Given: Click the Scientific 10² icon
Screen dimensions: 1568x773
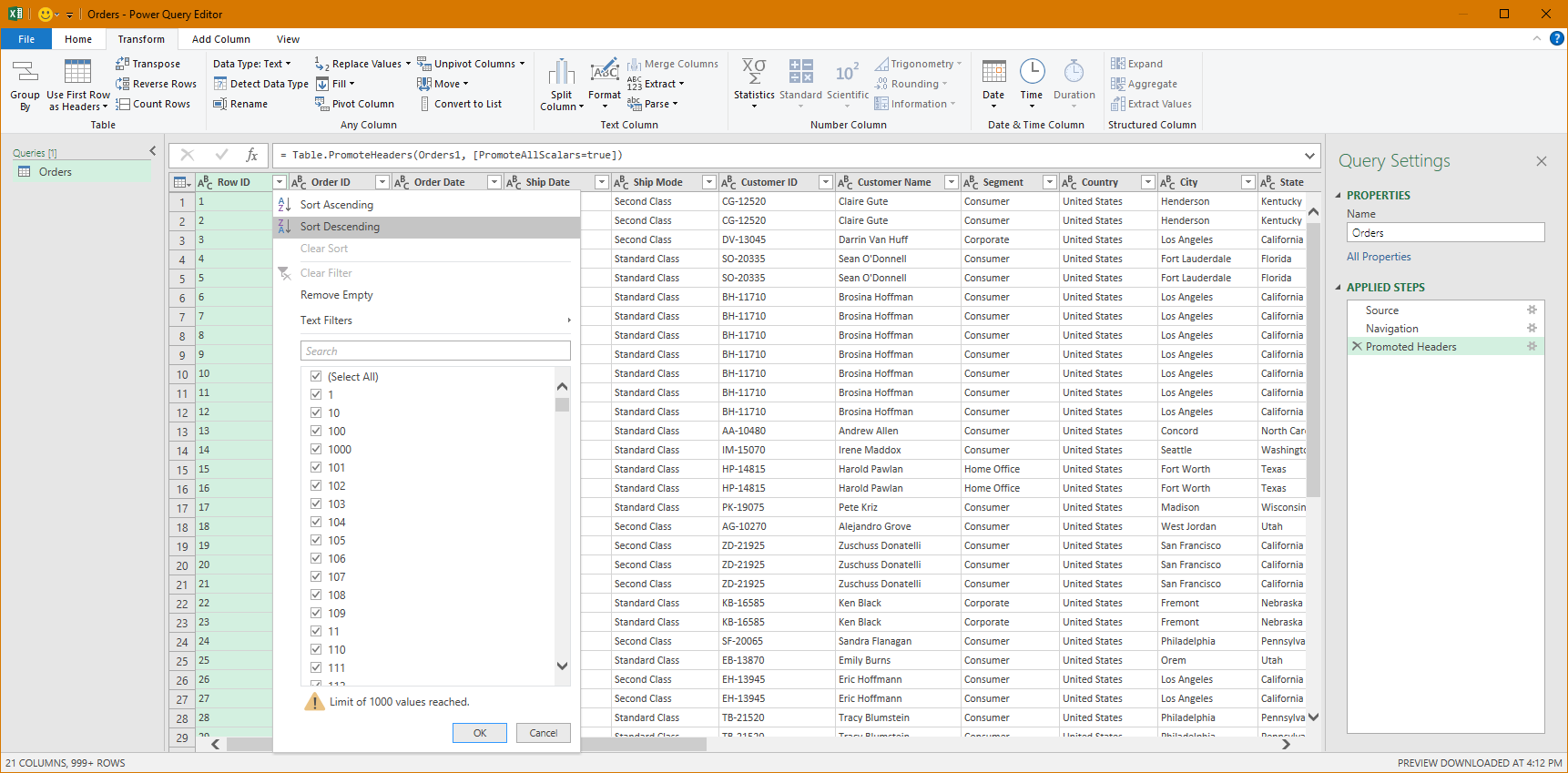Looking at the screenshot, I should click(848, 73).
